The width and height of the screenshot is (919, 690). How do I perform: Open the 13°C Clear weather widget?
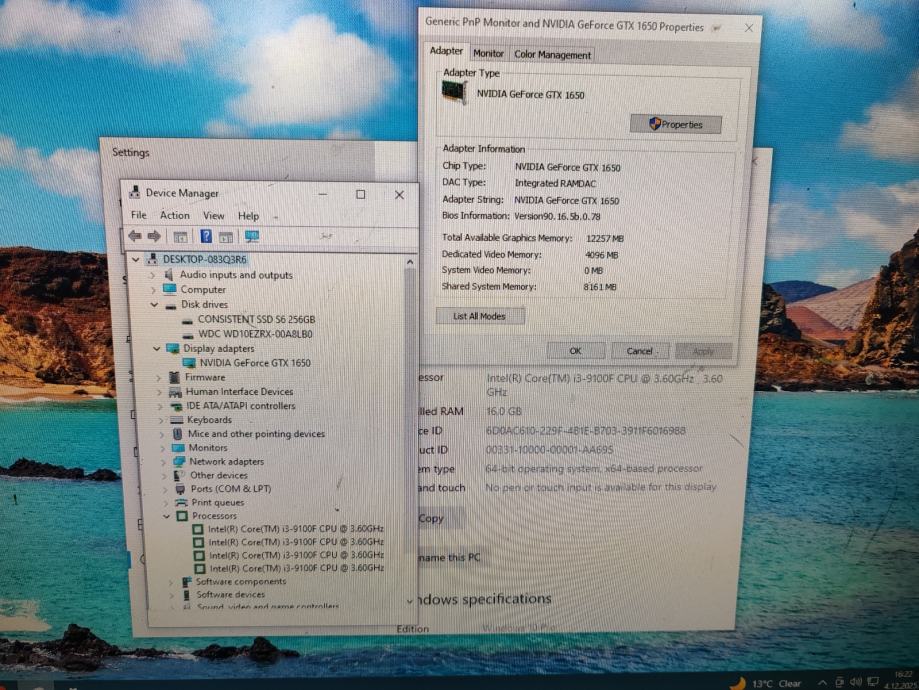pos(767,683)
